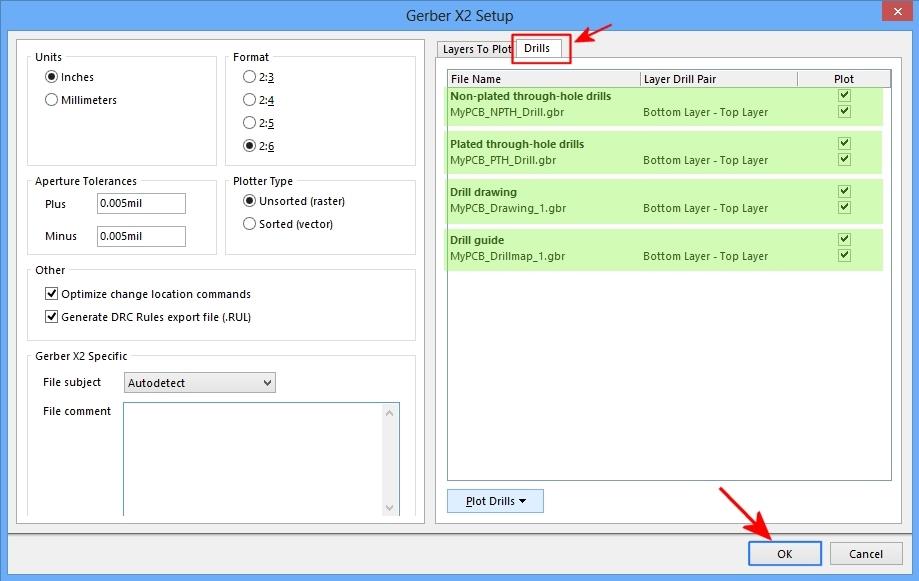Image resolution: width=919 pixels, height=581 pixels.
Task: Open the Plot Drills dropdown menu
Action: (x=494, y=501)
